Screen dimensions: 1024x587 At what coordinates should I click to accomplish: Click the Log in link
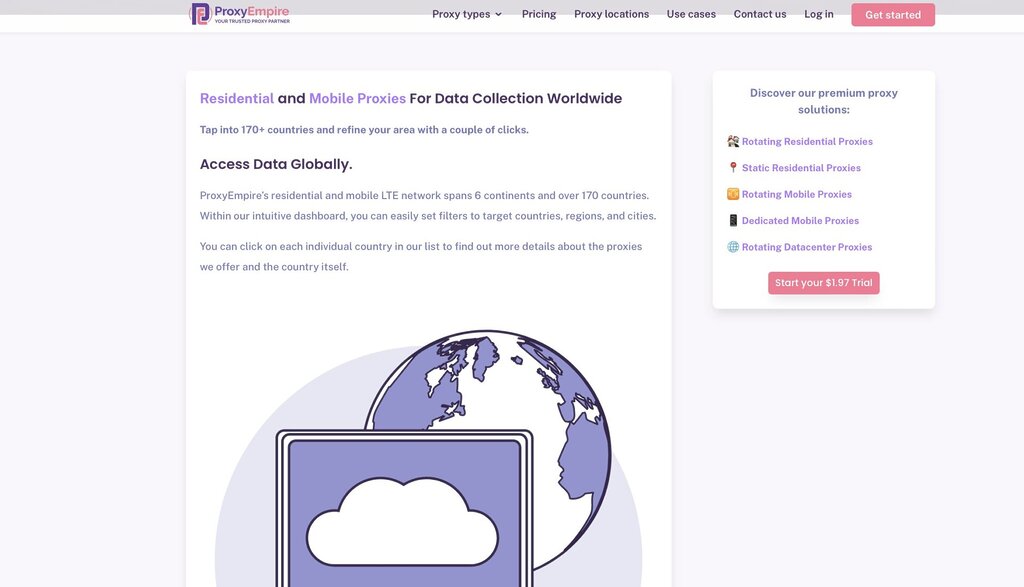tap(818, 14)
